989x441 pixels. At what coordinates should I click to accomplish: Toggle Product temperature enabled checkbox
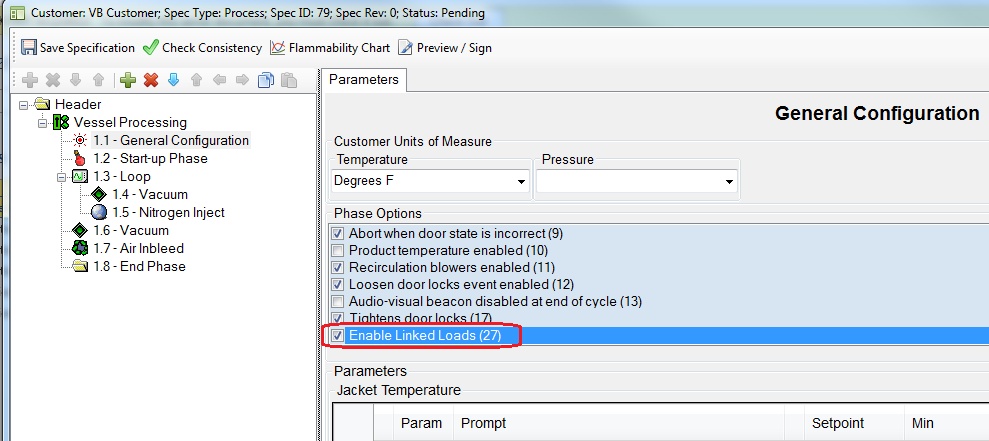tap(338, 250)
